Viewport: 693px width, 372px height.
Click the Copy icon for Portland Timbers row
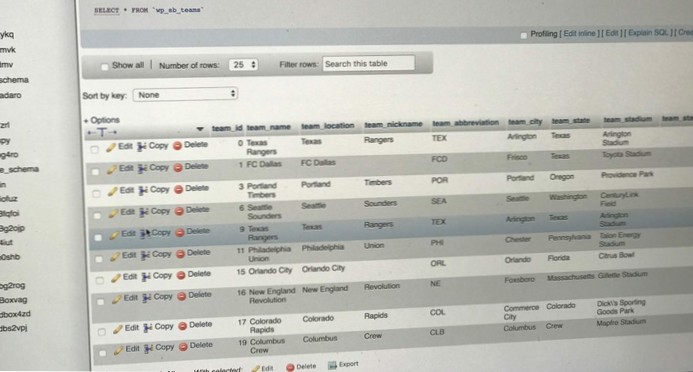(x=143, y=190)
